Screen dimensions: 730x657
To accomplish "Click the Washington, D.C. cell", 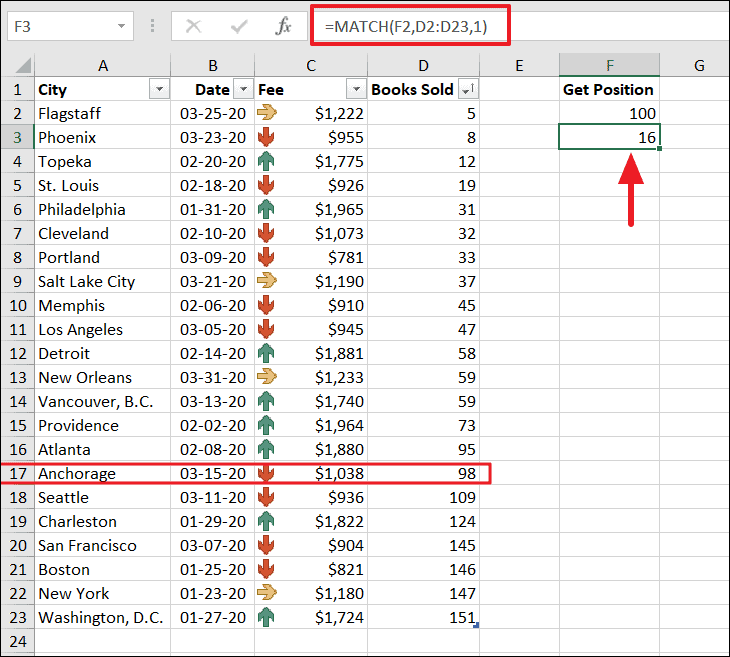I will coord(102,617).
